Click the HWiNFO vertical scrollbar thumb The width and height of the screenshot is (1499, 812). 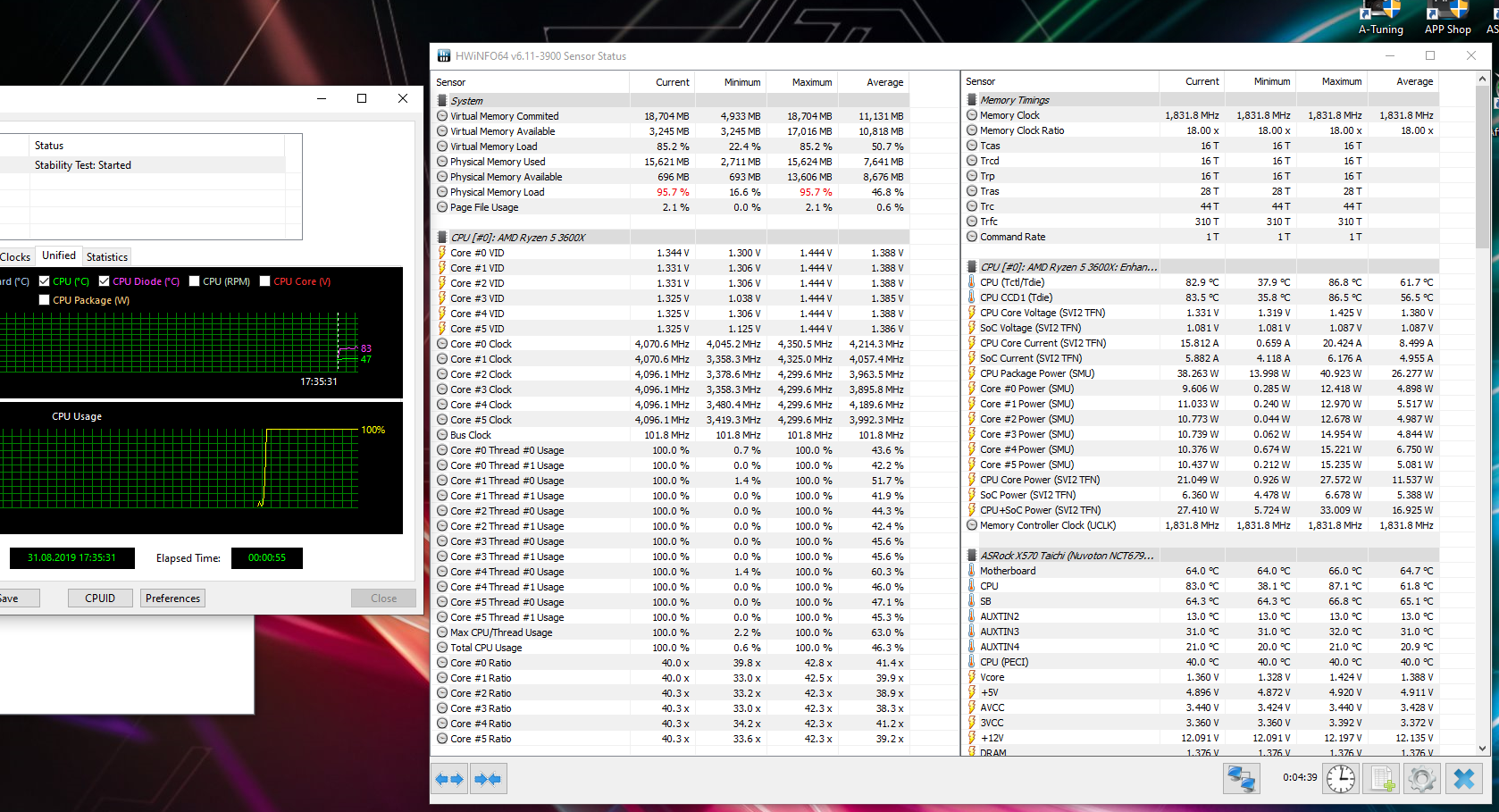[x=1483, y=167]
